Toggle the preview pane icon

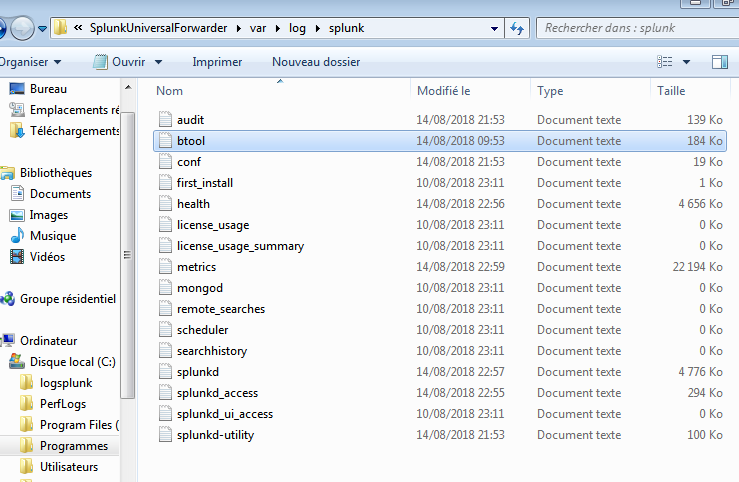tap(720, 62)
